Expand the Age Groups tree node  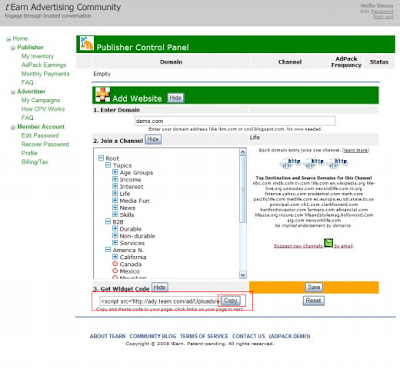tap(115, 172)
